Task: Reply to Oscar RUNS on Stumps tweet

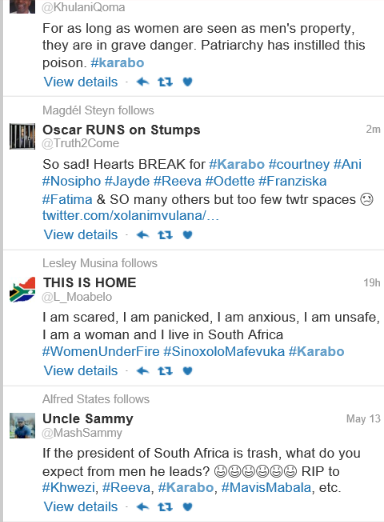Action: tap(143, 235)
